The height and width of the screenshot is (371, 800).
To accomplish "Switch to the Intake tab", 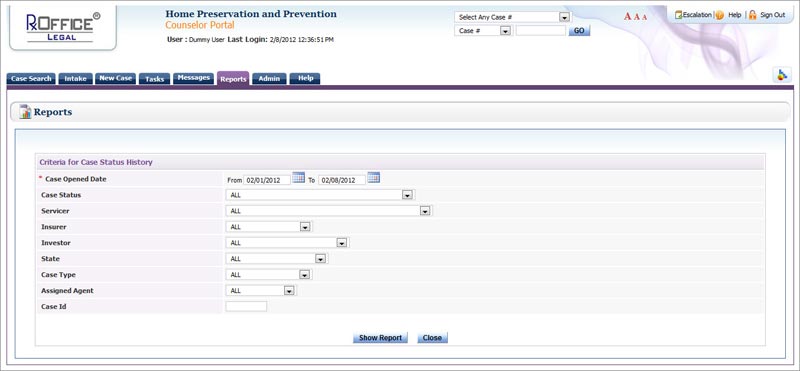I will (76, 79).
